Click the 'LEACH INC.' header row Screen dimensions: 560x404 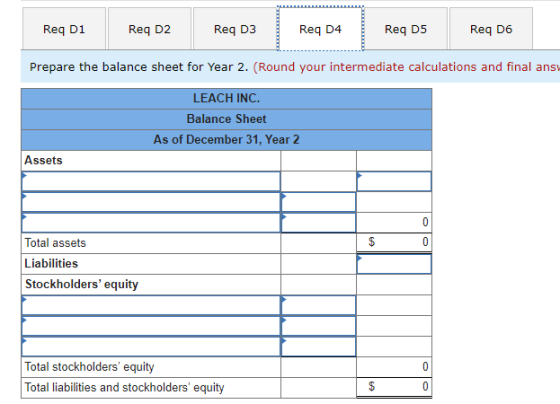click(x=226, y=99)
